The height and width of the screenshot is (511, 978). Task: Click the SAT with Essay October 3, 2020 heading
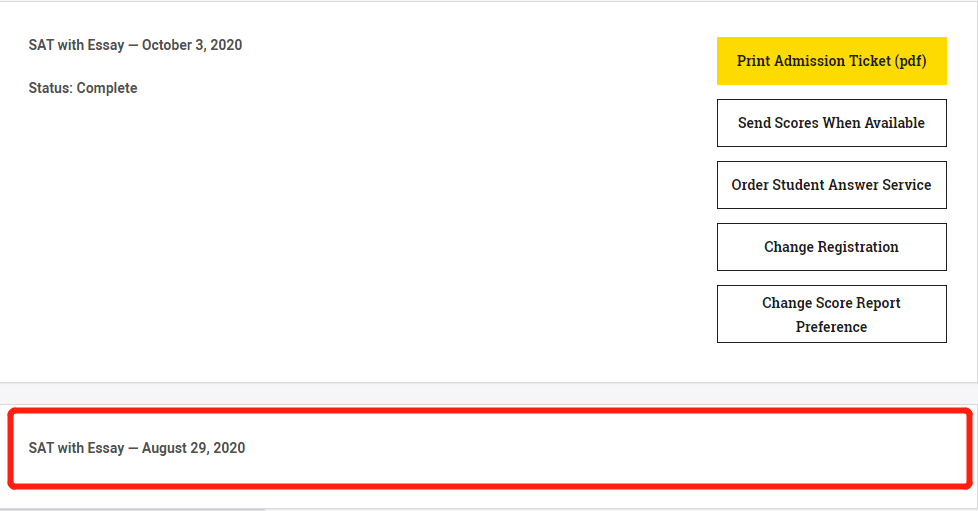[135, 45]
